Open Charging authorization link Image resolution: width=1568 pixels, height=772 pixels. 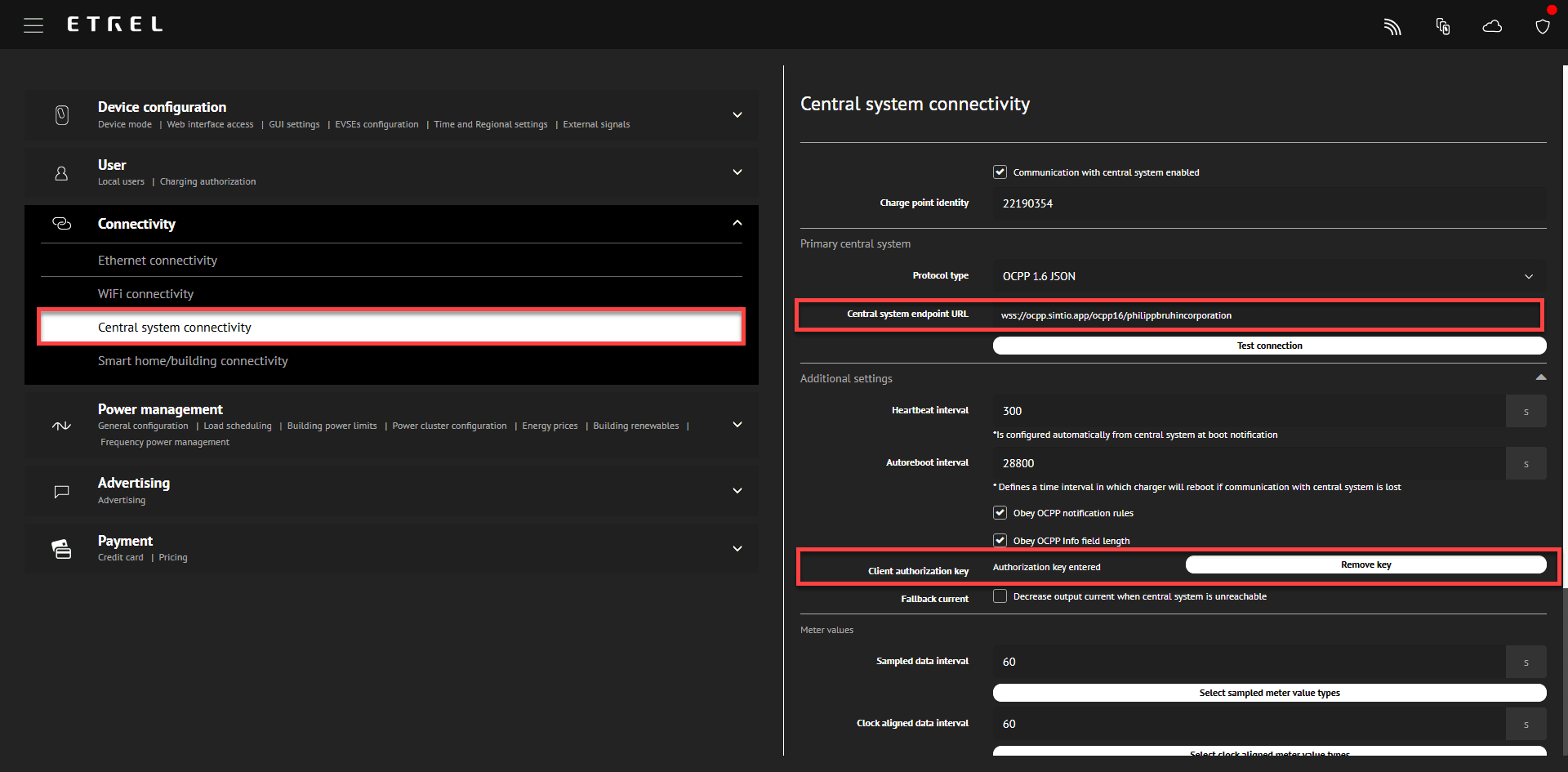[207, 182]
